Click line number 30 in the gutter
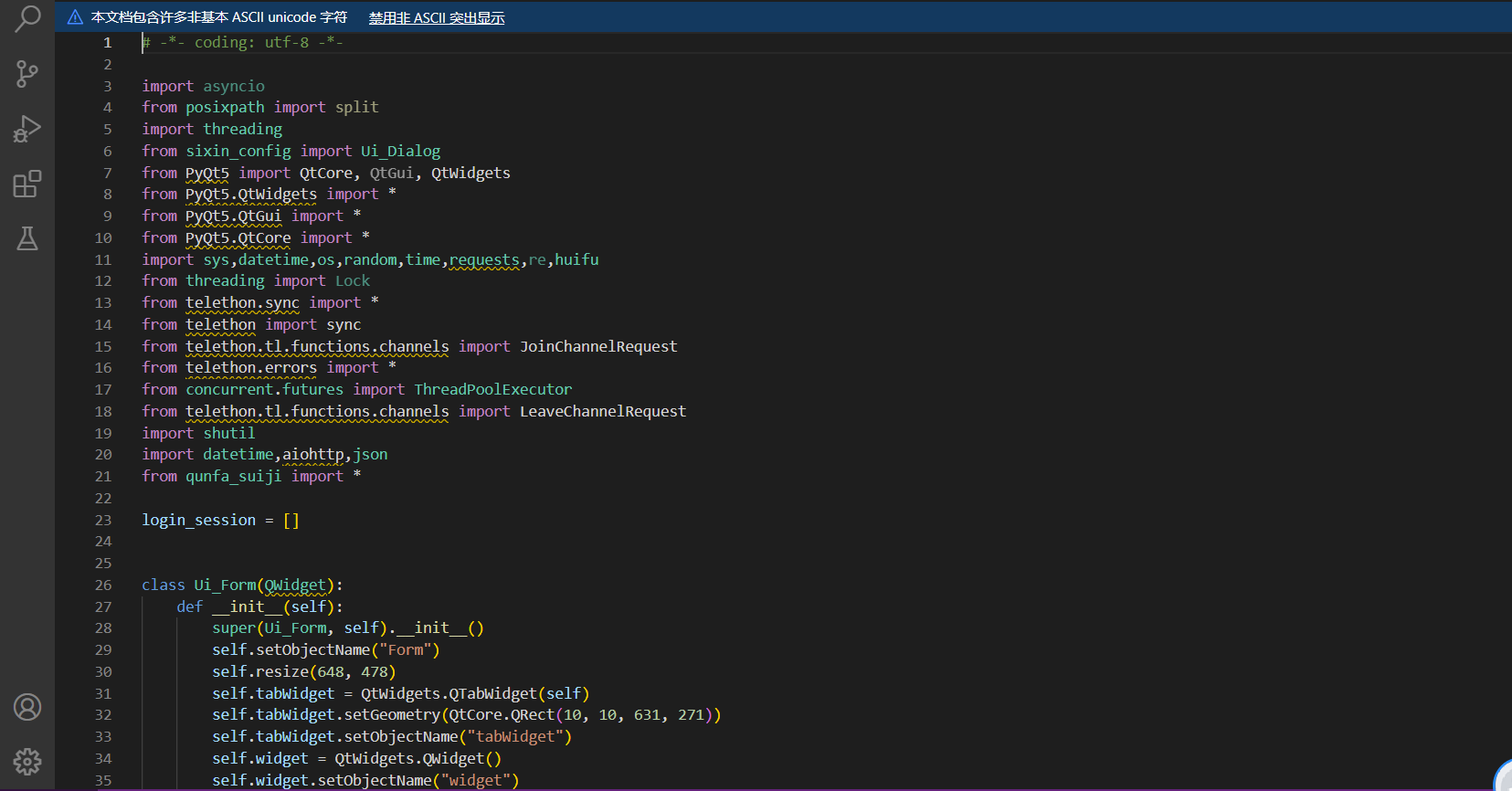This screenshot has width=1512, height=791. (103, 671)
